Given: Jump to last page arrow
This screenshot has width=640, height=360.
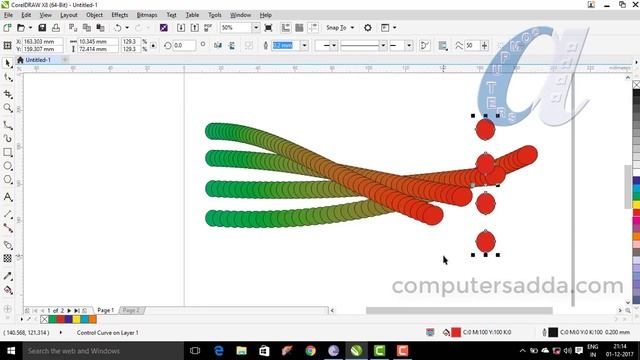Looking at the screenshot, I should point(76,311).
